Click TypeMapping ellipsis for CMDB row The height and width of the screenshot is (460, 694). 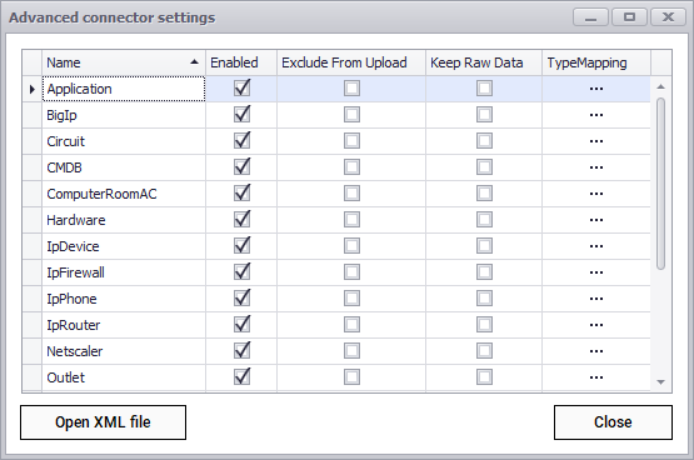pos(596,168)
